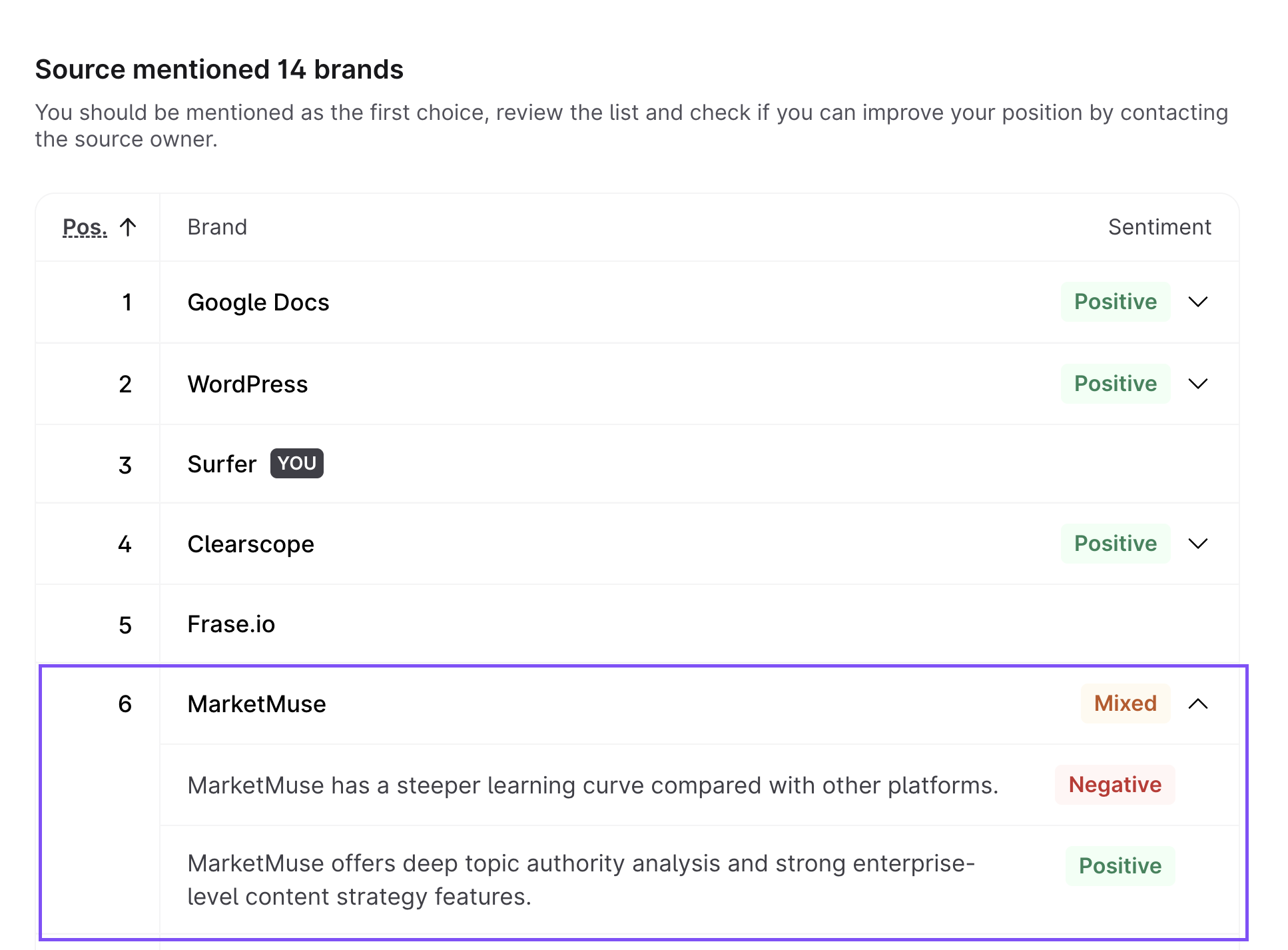The image size is (1288, 950).
Task: Click the Google Docs Positive sentiment badge
Action: coord(1115,302)
